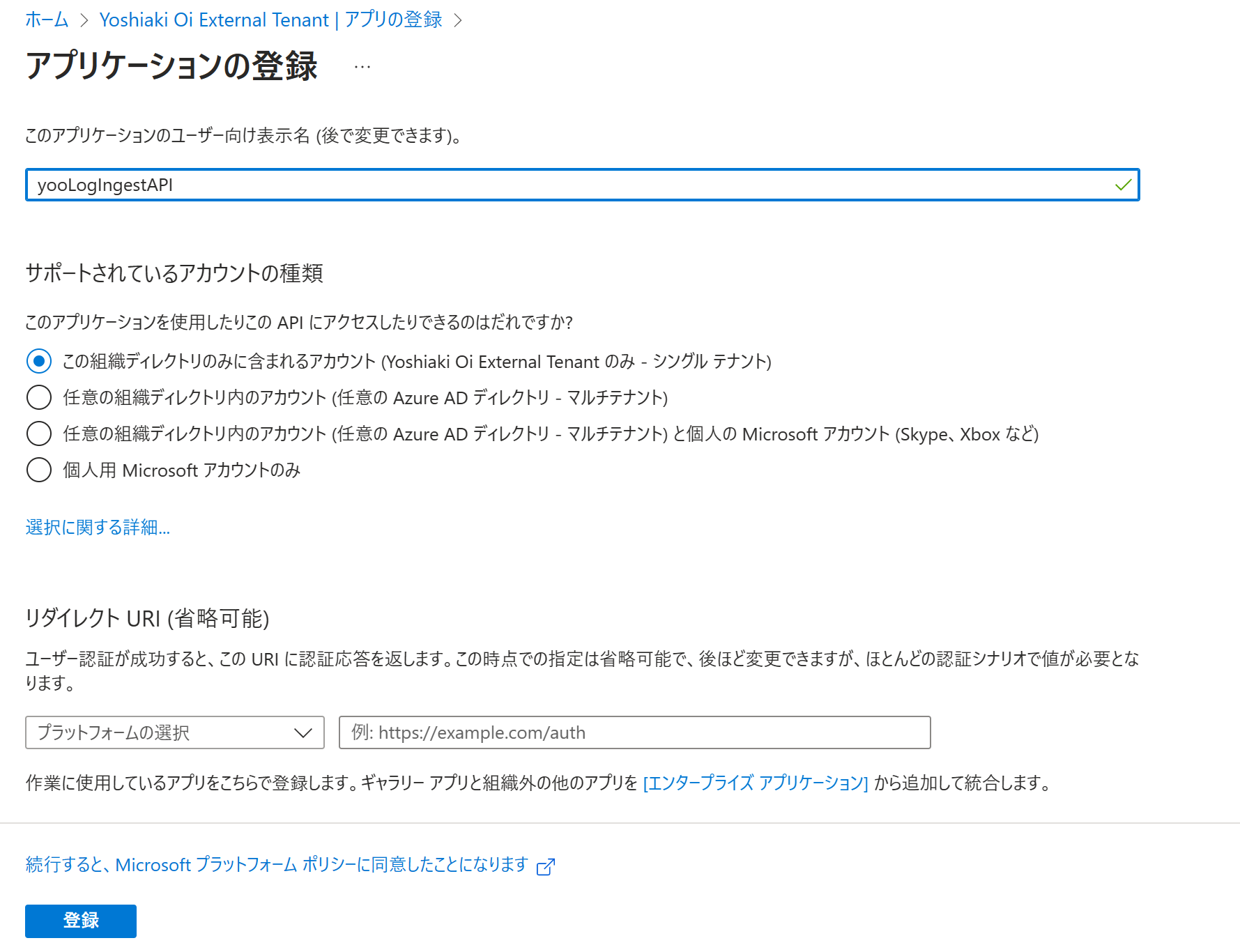Click the サポートされているアカウントの種類 heading
This screenshot has width=1240, height=952.
point(174,272)
